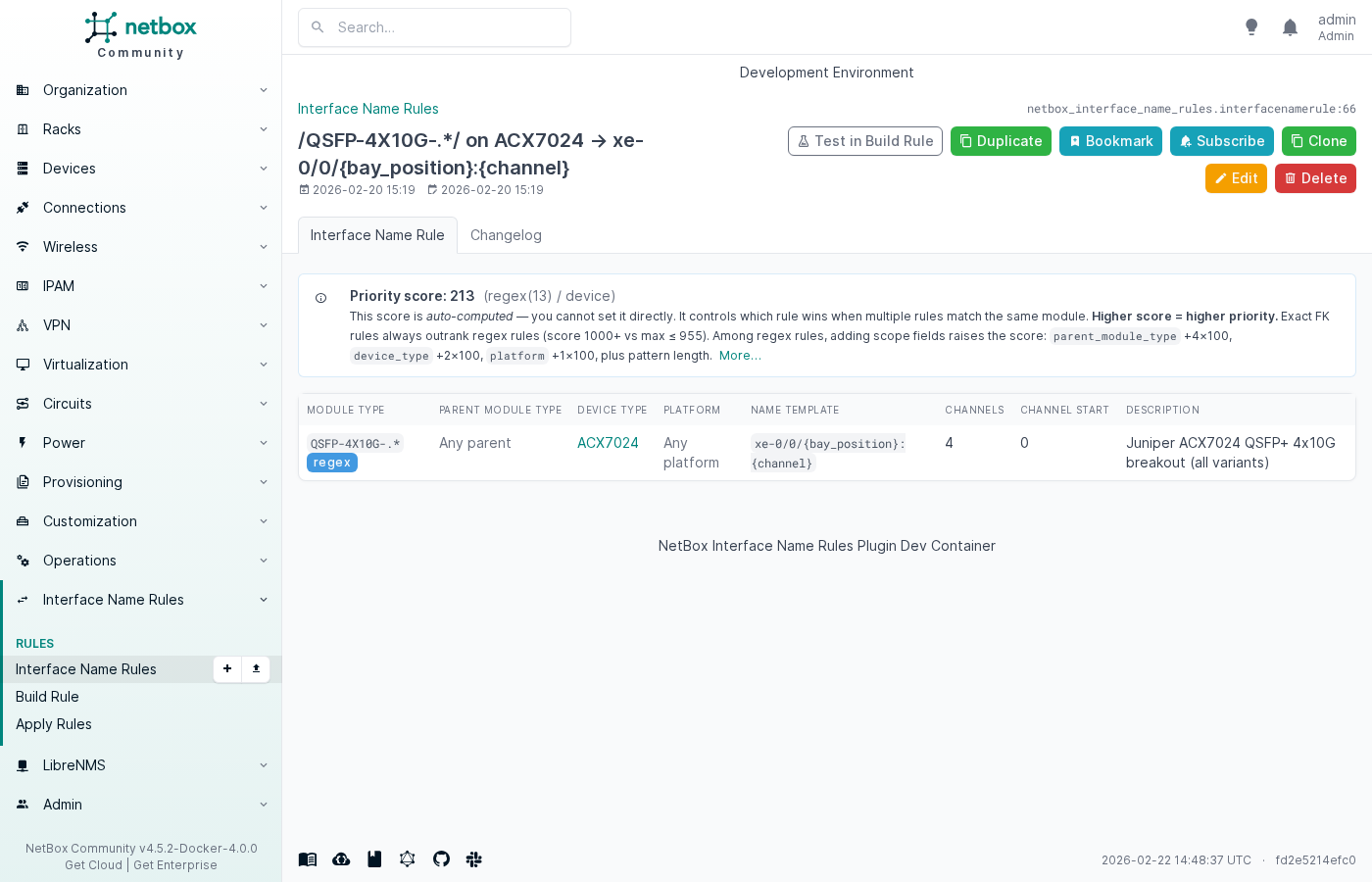Open the GitHub icon in footer

(x=441, y=859)
